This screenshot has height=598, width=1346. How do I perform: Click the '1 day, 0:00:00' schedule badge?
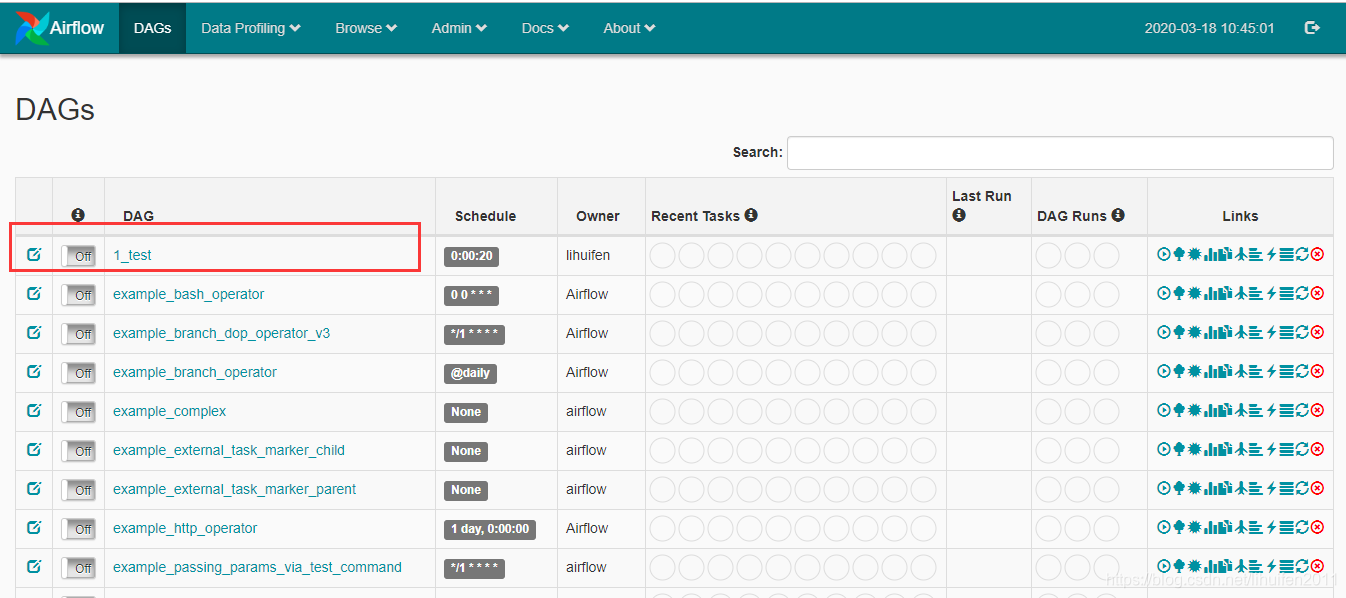(x=490, y=529)
